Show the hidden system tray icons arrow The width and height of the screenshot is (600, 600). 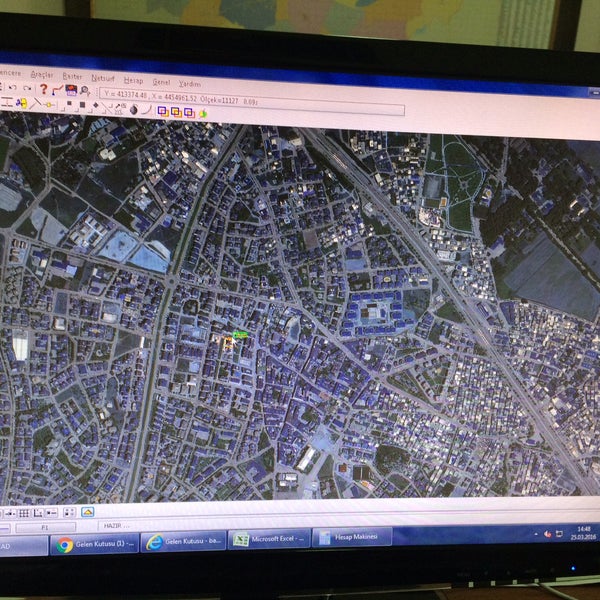click(536, 534)
